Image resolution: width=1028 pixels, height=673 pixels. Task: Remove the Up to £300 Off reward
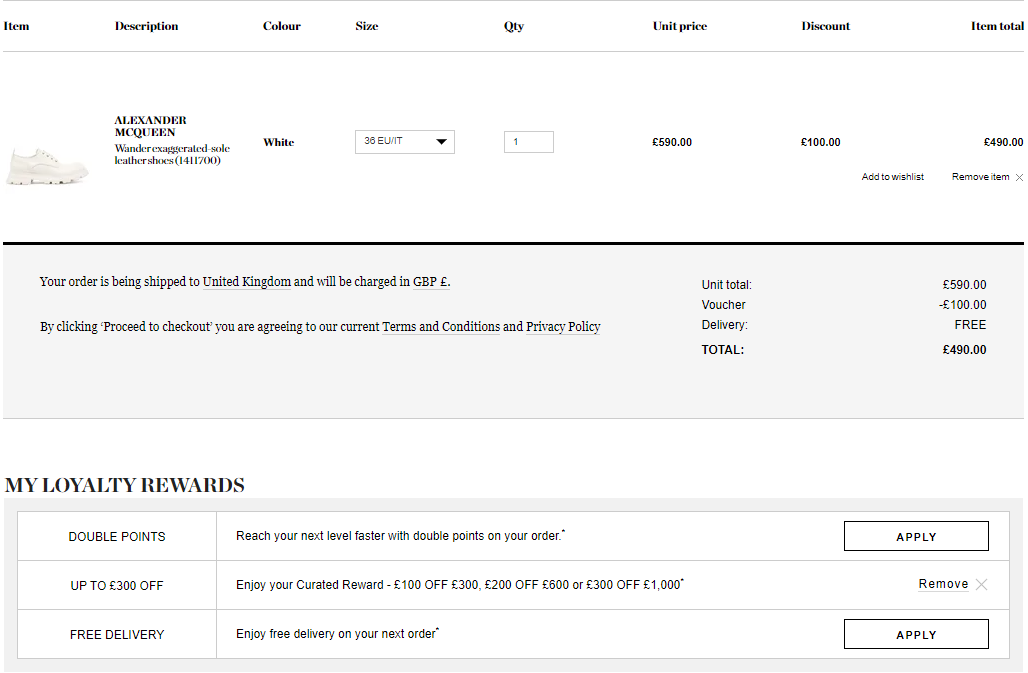(x=943, y=584)
